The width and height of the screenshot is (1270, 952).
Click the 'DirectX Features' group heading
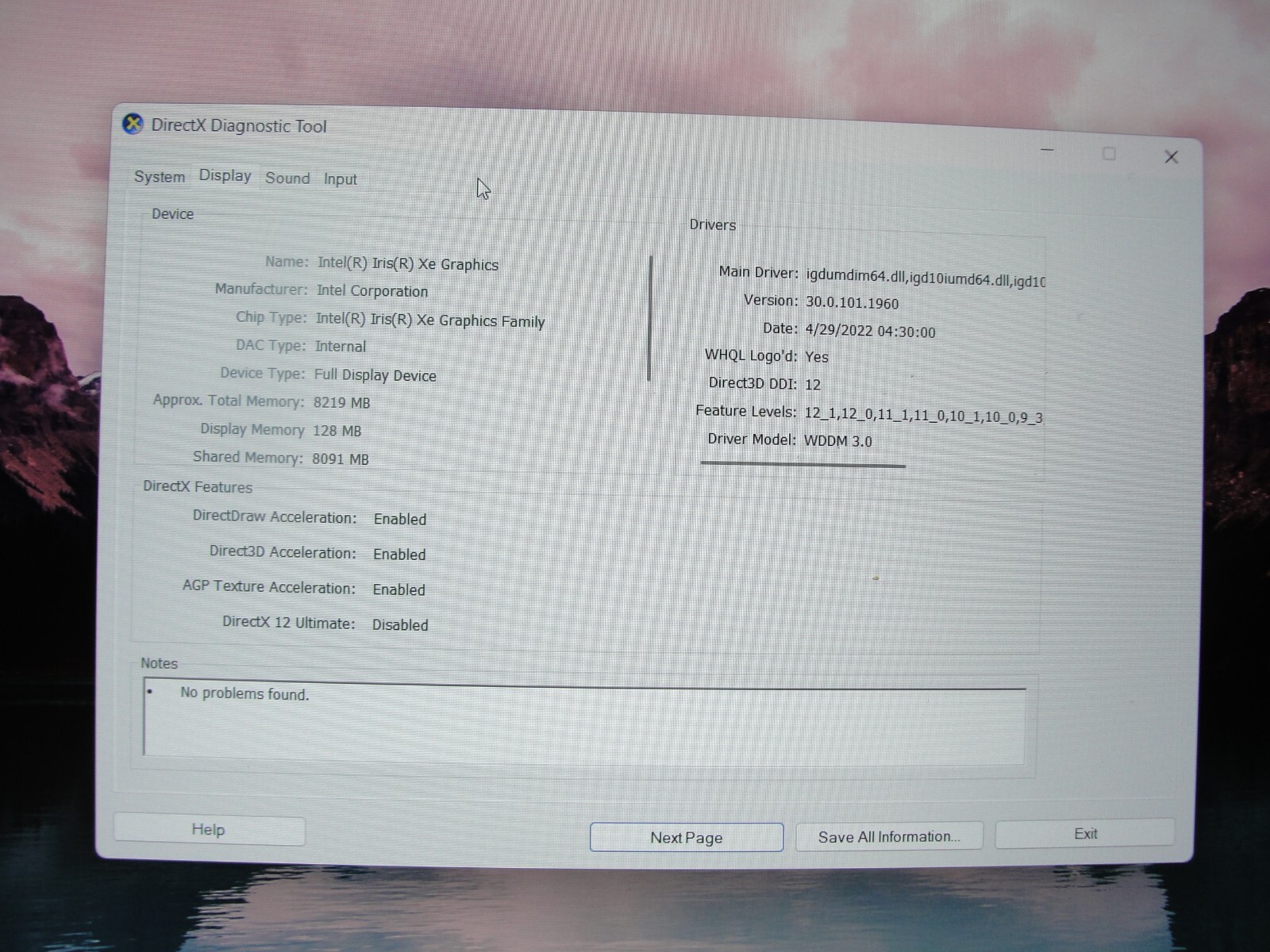tap(198, 487)
